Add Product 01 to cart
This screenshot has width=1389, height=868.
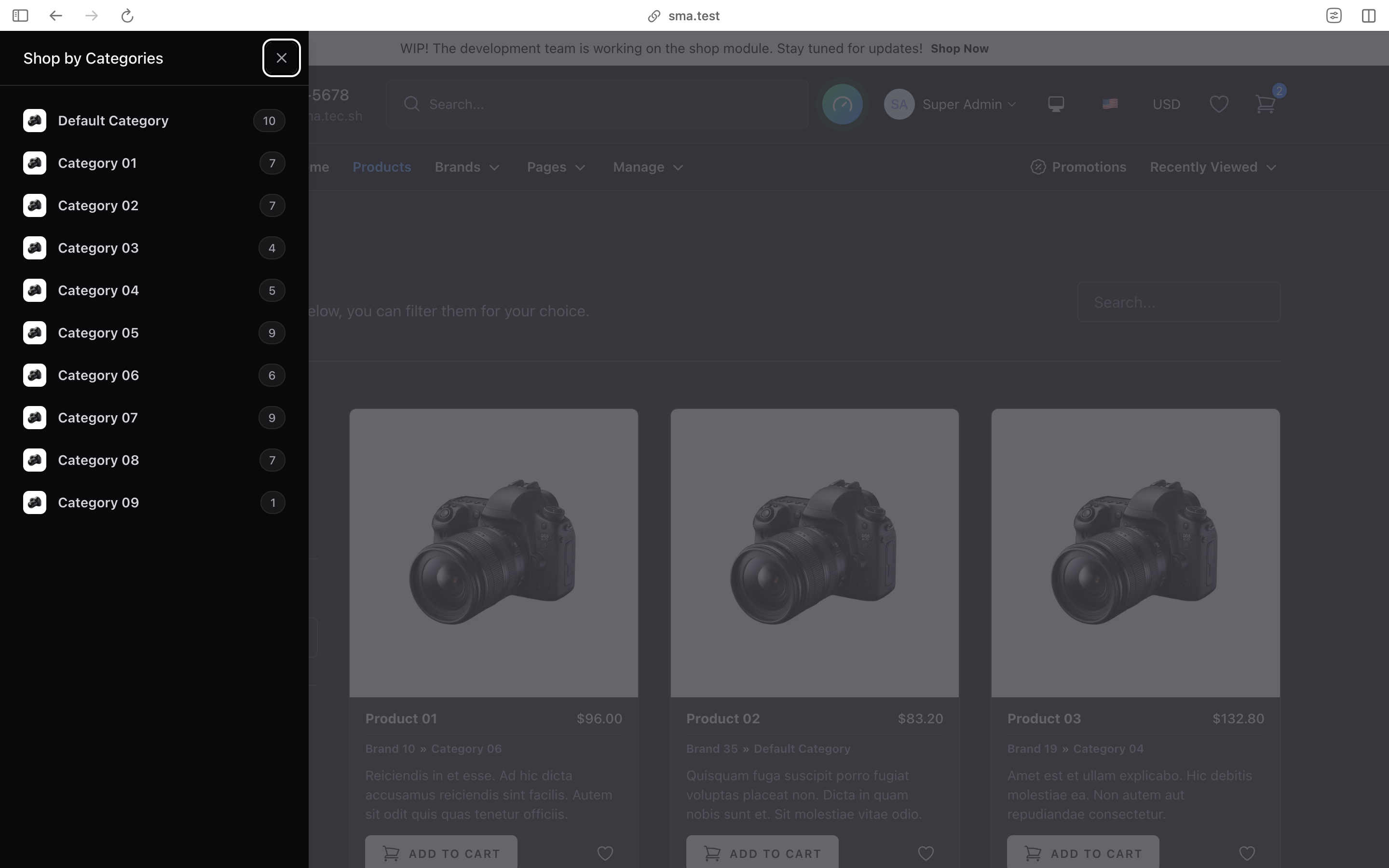click(441, 853)
